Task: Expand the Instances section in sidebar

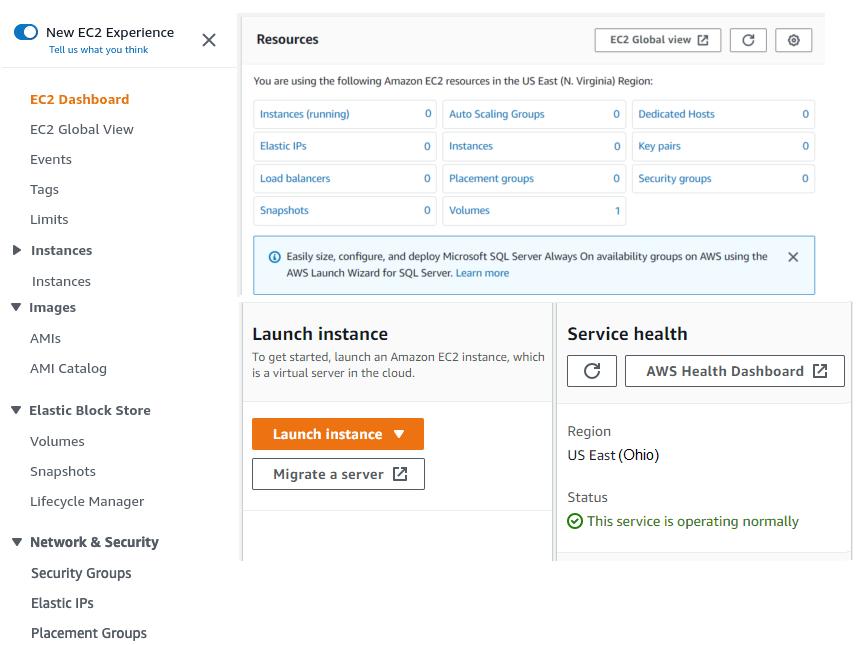Action: (17, 250)
